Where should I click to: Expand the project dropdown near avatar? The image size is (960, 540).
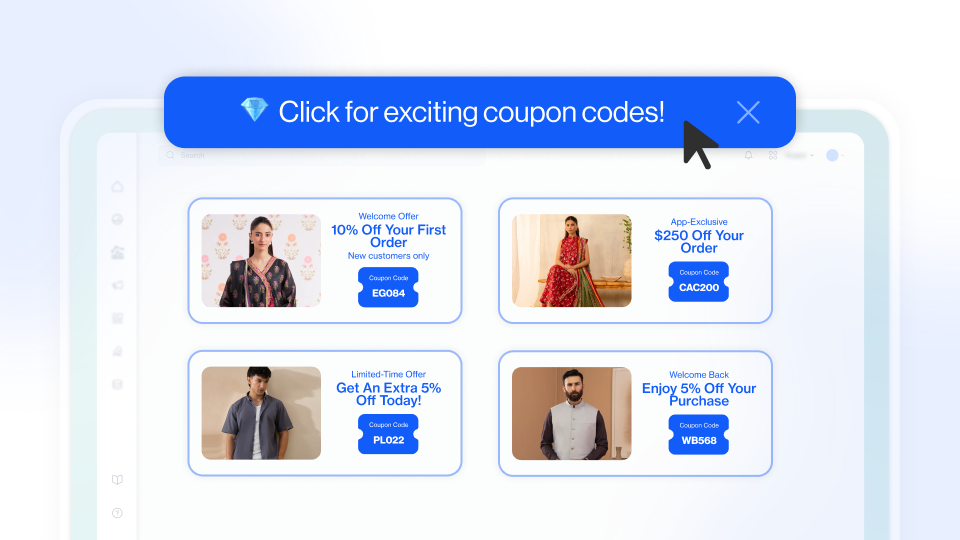800,156
